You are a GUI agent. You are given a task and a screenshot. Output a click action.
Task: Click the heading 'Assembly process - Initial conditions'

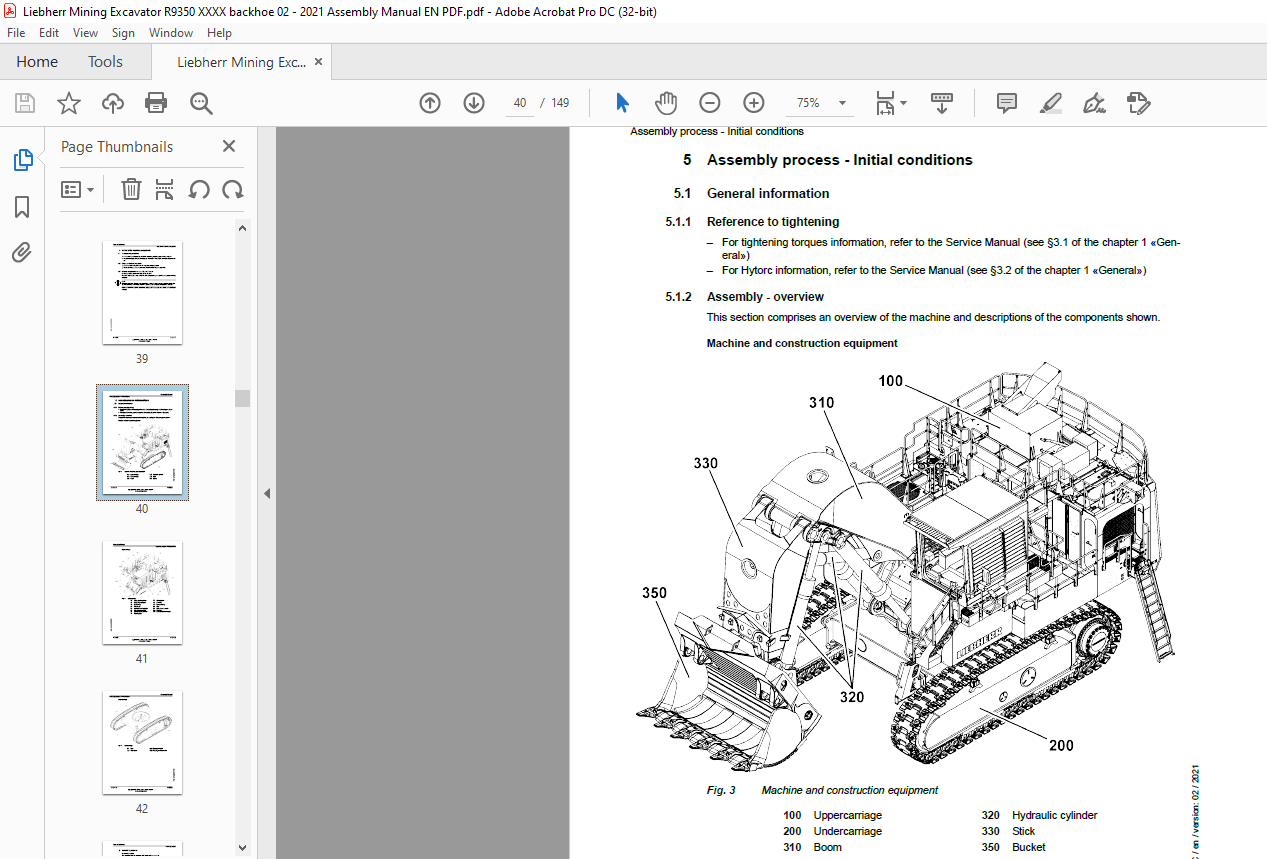839,160
